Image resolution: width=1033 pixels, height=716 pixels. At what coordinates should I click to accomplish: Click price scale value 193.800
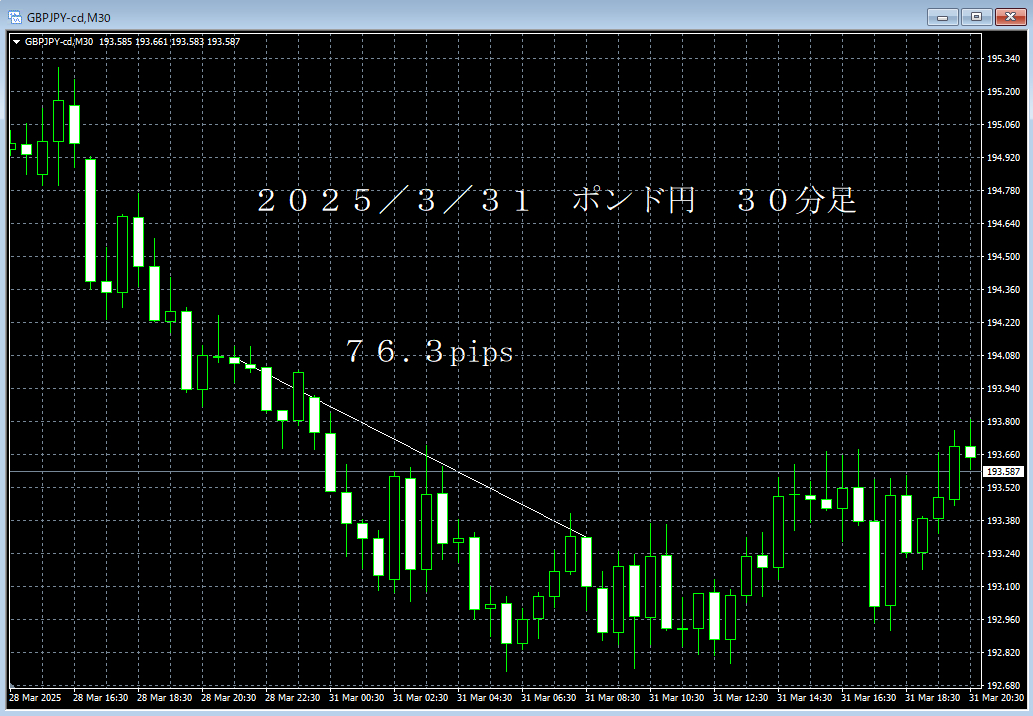coord(1003,422)
